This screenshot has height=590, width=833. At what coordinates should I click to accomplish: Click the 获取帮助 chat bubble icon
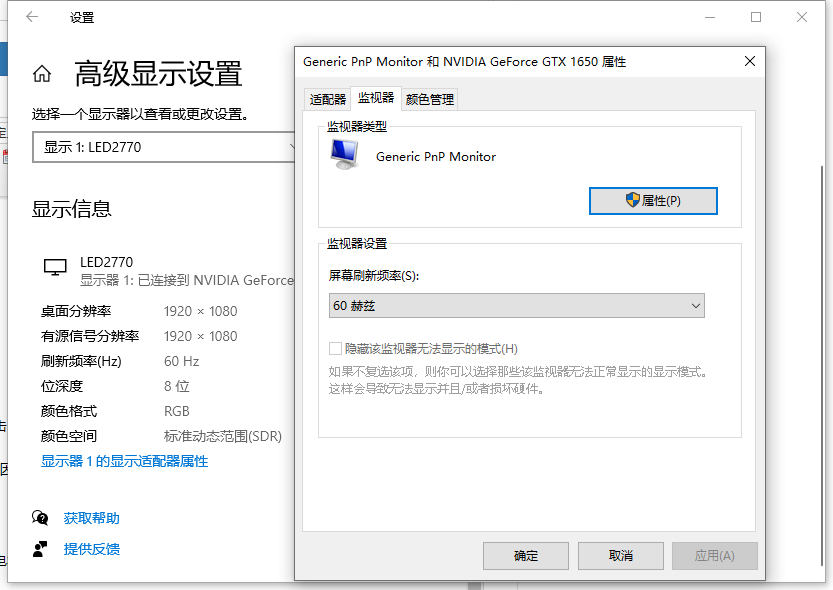(x=40, y=518)
